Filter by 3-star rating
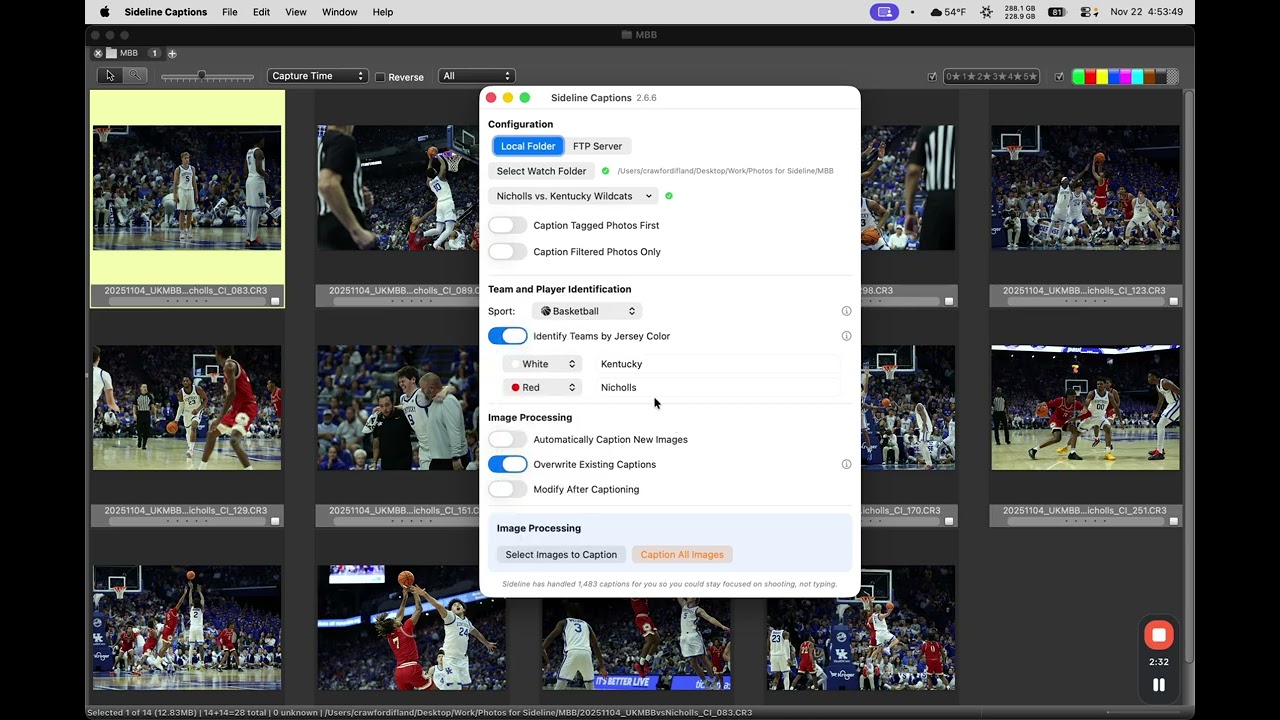 click(x=999, y=76)
